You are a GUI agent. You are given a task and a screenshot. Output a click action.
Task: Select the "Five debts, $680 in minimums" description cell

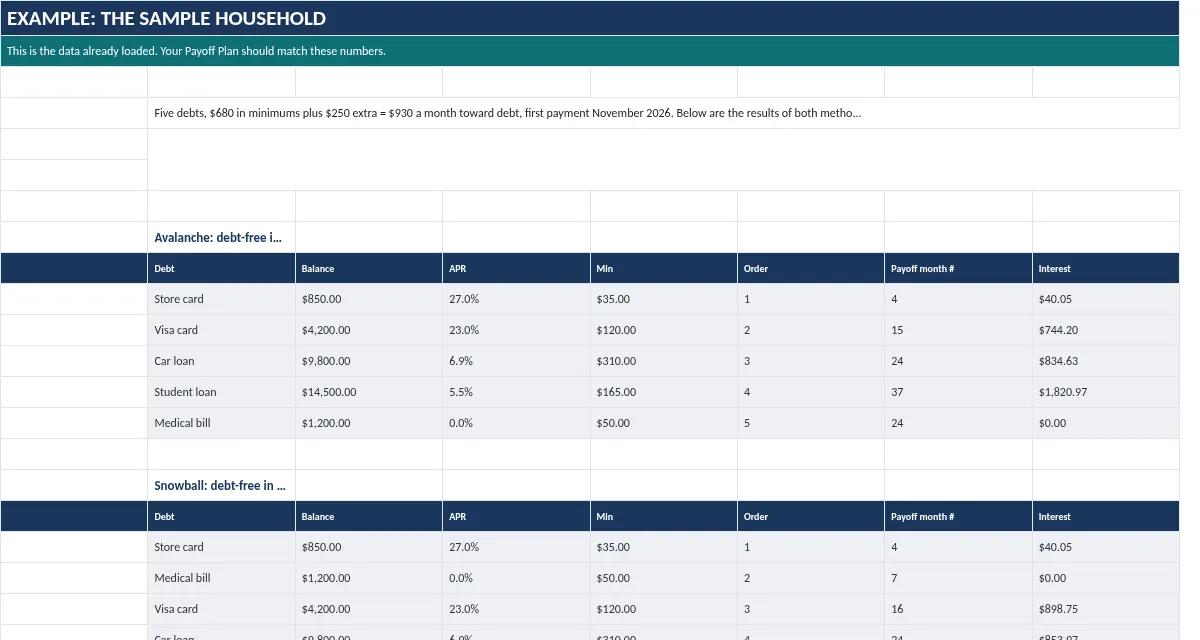tap(663, 113)
